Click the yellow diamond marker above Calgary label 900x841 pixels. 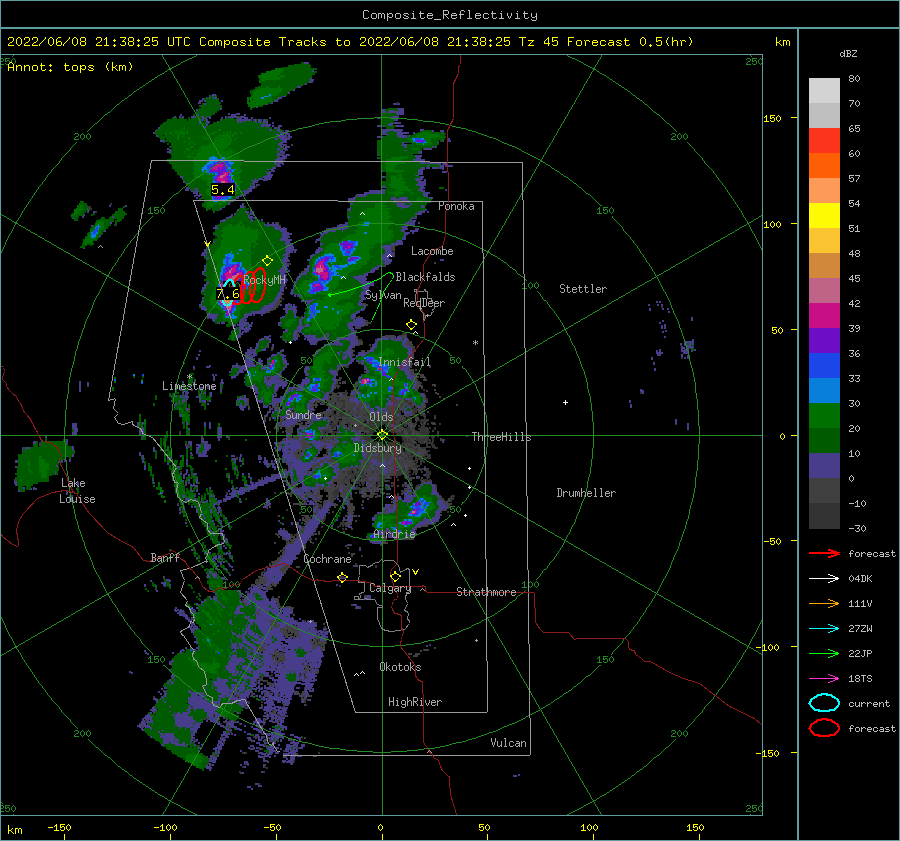point(395,576)
